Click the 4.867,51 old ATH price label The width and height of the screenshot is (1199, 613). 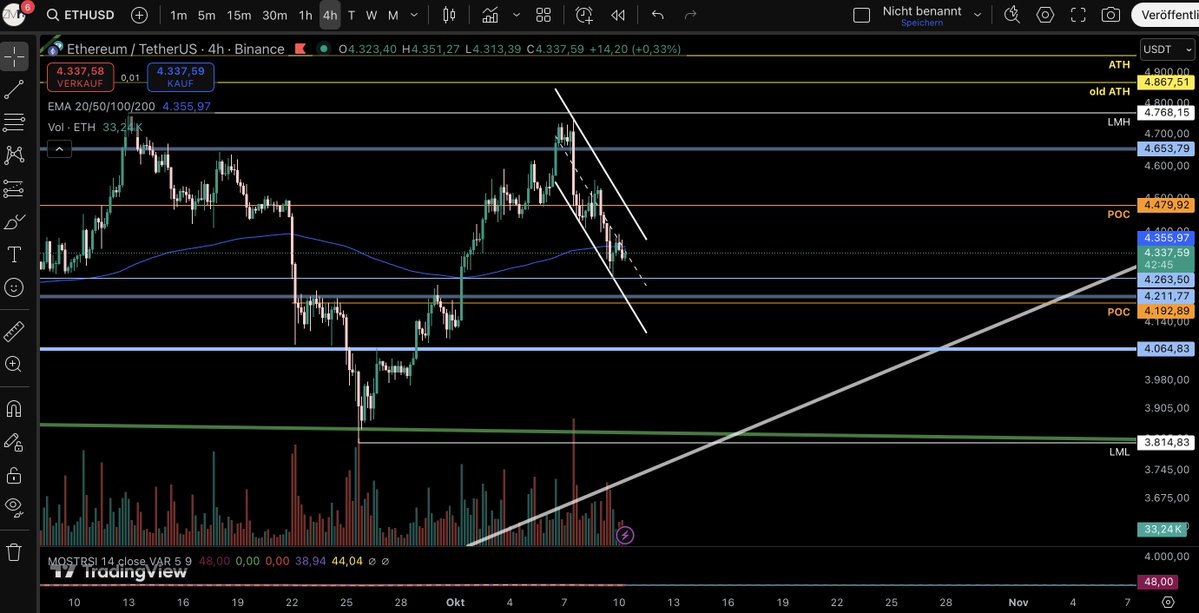pyautogui.click(x=1166, y=82)
